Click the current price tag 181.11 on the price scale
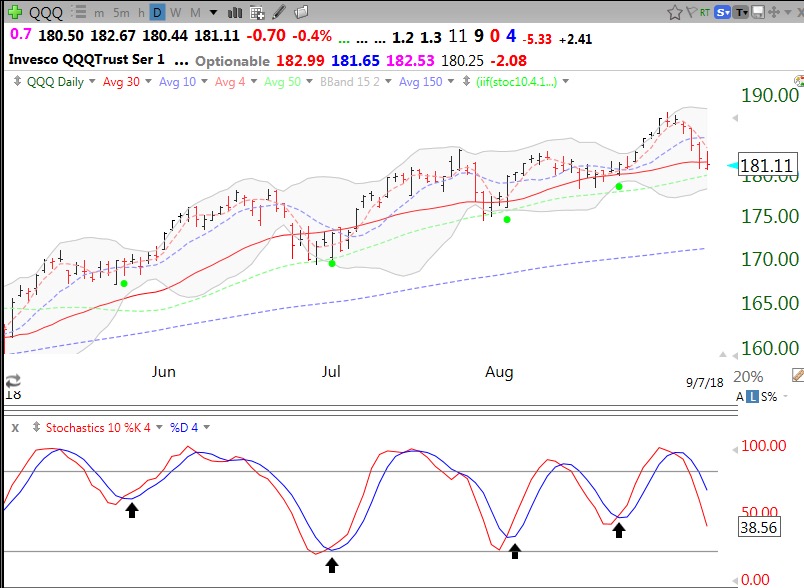The image size is (804, 588). pyautogui.click(x=767, y=165)
